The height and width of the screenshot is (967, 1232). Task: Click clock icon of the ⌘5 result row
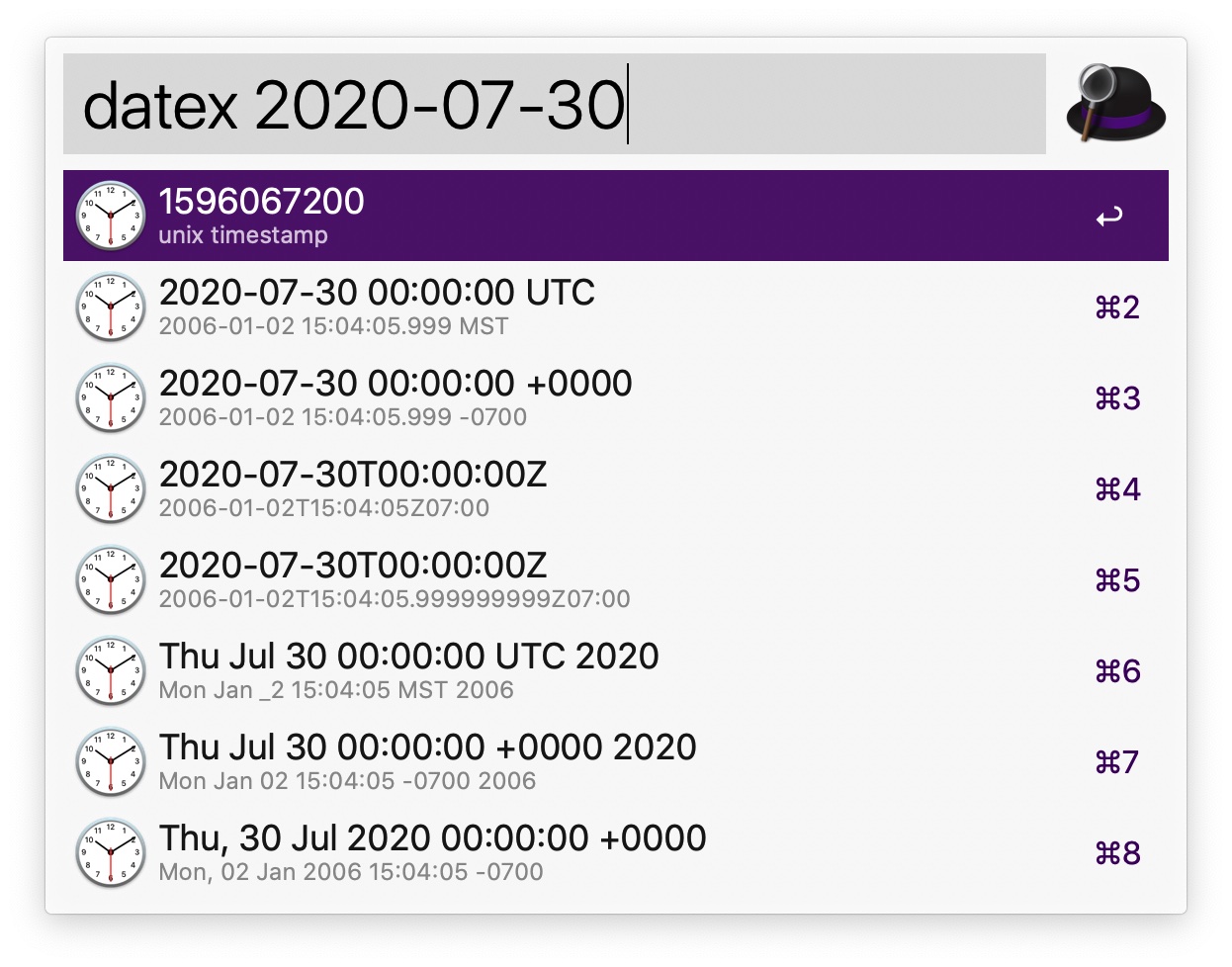pyautogui.click(x=111, y=578)
